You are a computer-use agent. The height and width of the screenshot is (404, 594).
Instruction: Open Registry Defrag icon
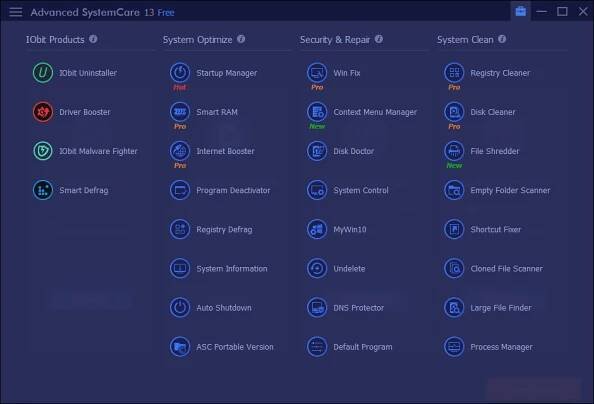(x=180, y=229)
